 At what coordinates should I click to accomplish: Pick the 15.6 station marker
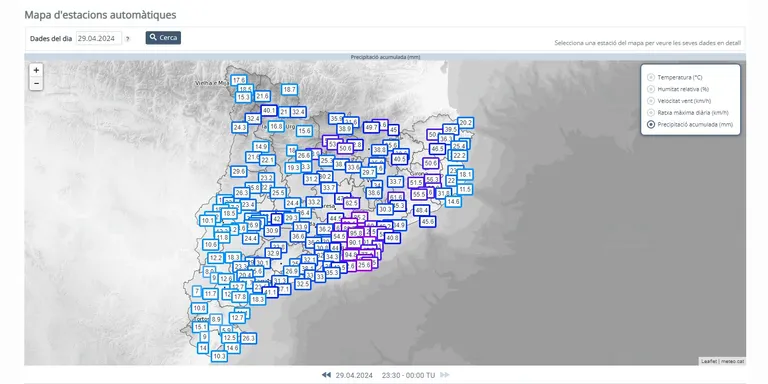(x=304, y=131)
